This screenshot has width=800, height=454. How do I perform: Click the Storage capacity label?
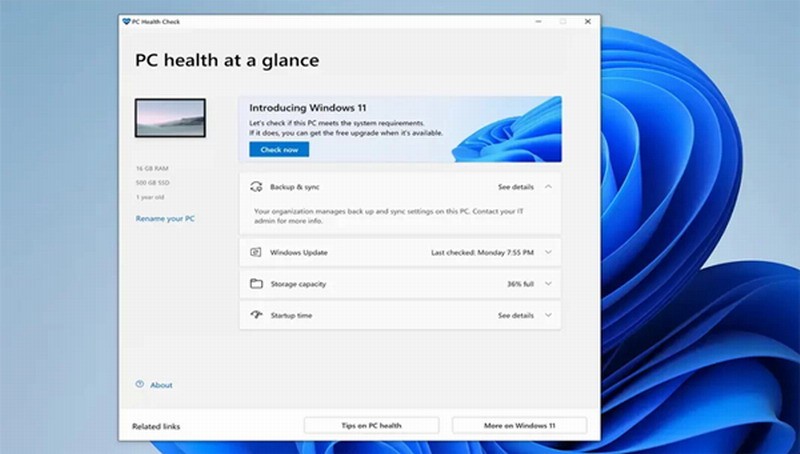tap(298, 284)
